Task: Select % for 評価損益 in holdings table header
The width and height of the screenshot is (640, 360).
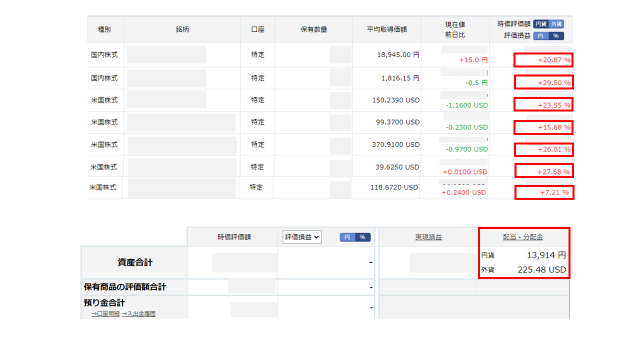Action: click(556, 36)
